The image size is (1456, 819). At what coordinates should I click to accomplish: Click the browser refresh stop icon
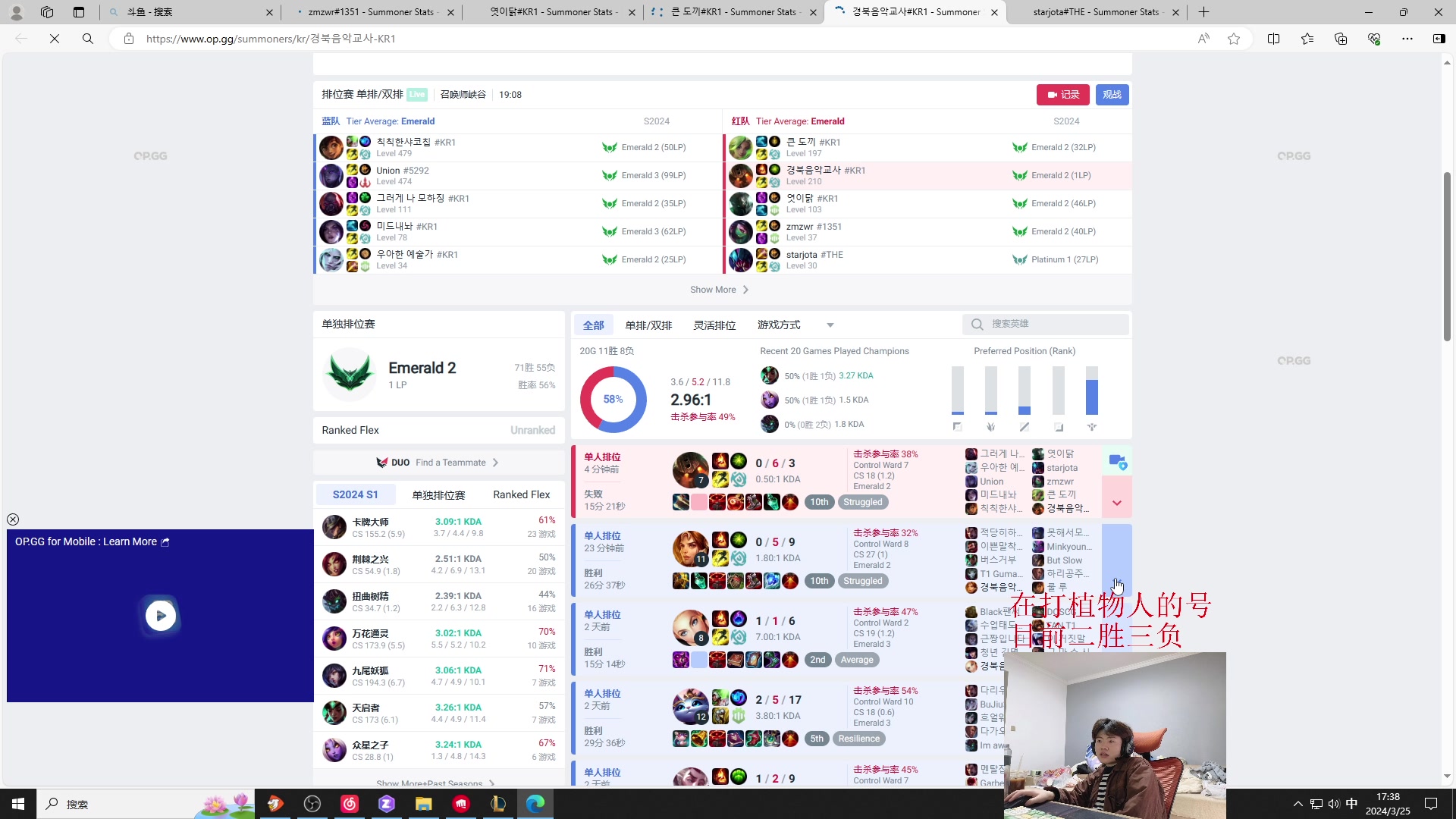click(55, 39)
